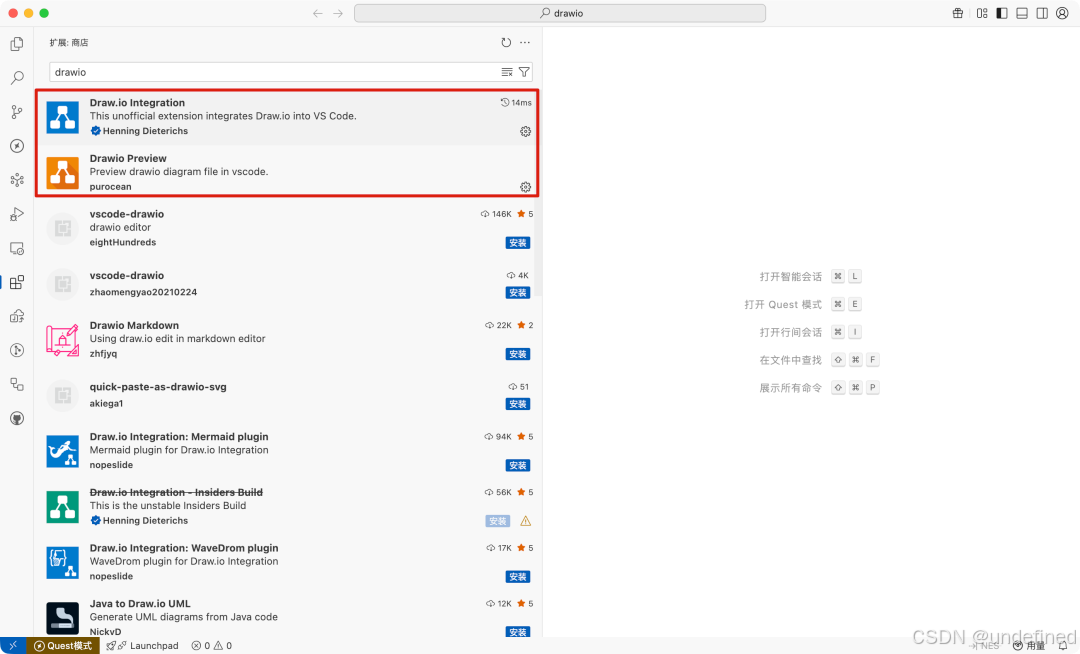Install vscode-drawio by zhaomengyao20210224
The image size is (1080, 654).
(x=518, y=293)
